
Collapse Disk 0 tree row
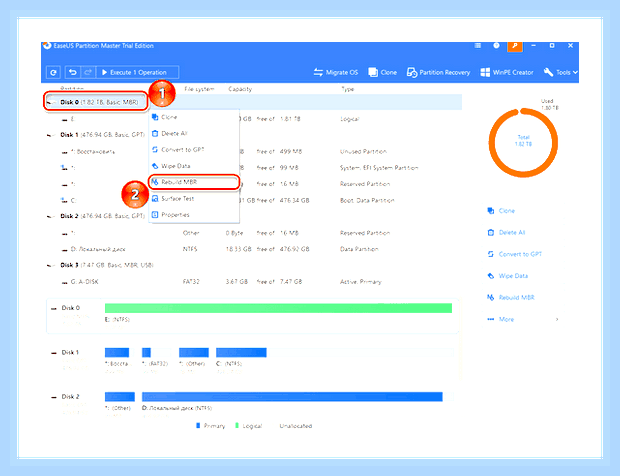[51, 103]
